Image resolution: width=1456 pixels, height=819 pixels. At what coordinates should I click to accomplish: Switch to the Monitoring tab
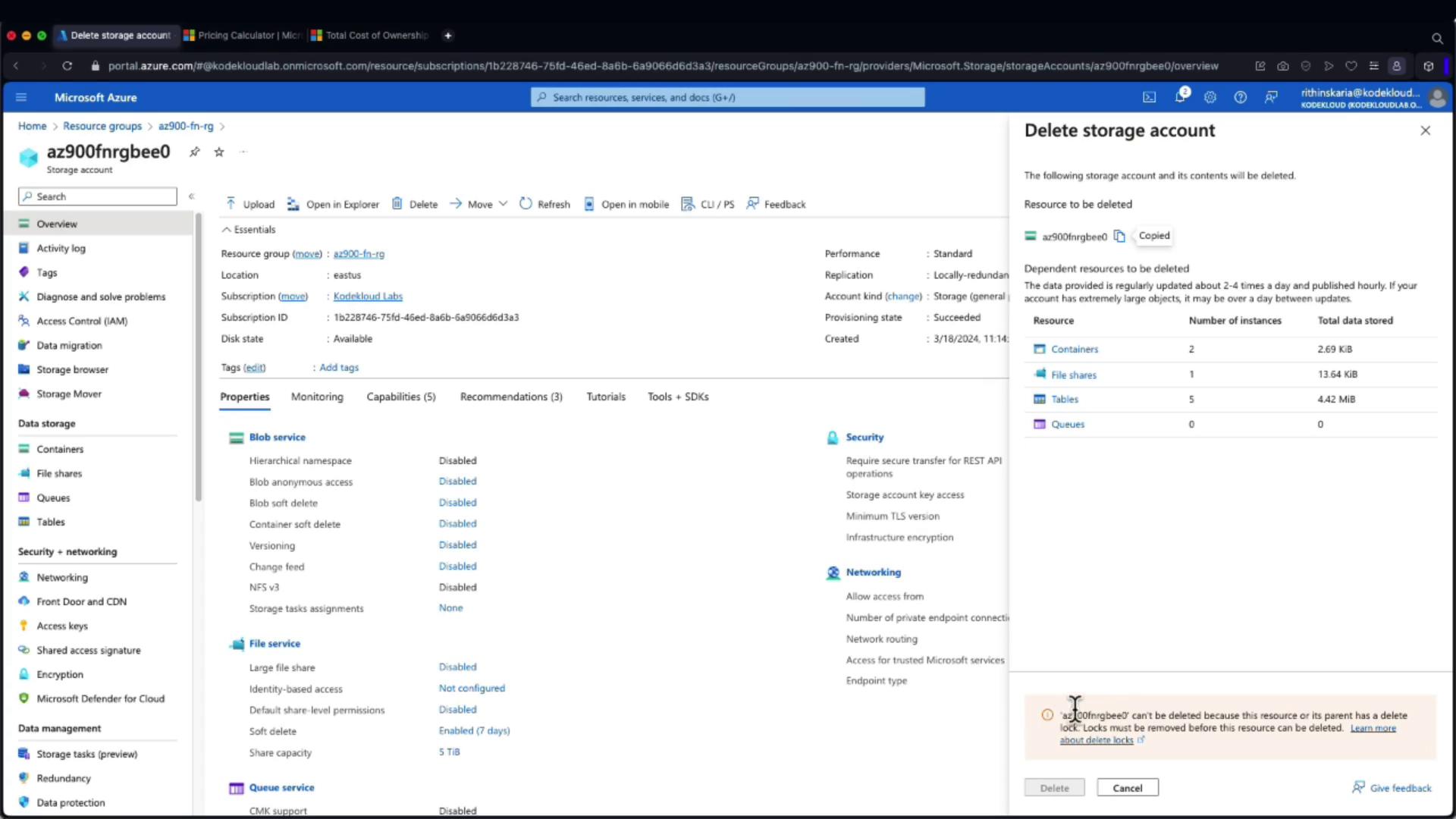pyautogui.click(x=317, y=397)
